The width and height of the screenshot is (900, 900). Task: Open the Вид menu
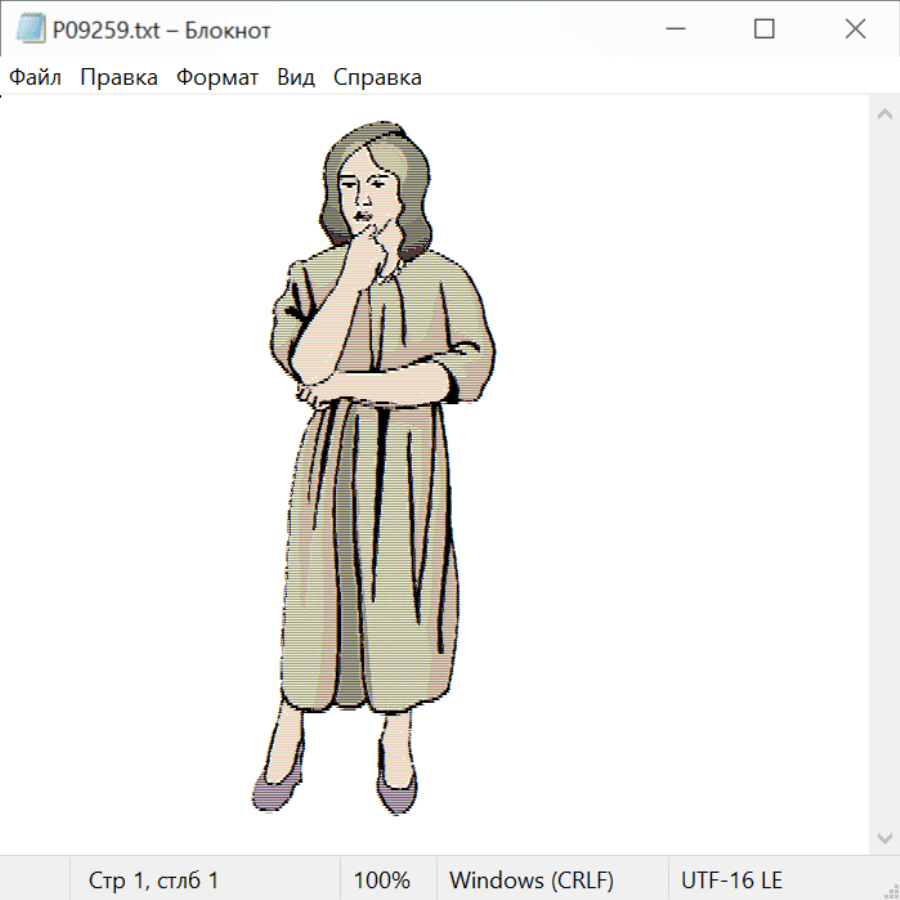click(296, 78)
